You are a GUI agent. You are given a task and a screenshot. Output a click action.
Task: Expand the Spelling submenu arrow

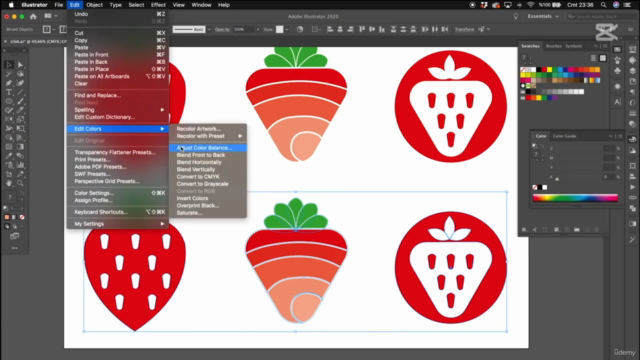[162, 110]
